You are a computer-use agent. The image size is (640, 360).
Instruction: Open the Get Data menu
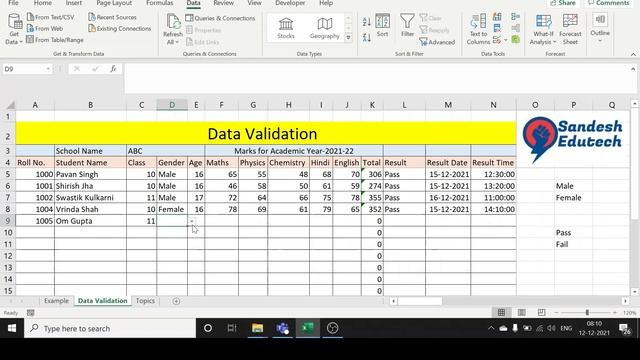tap(14, 29)
